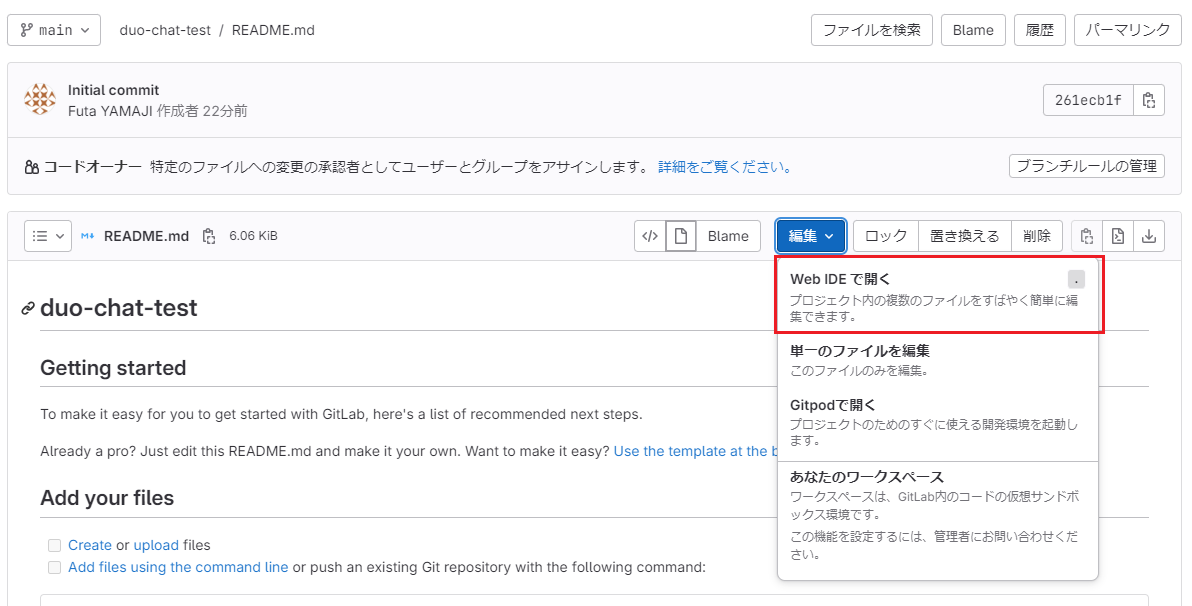
Task: Click the anchor link icon beside duo-chat-test
Action: pyautogui.click(x=28, y=309)
